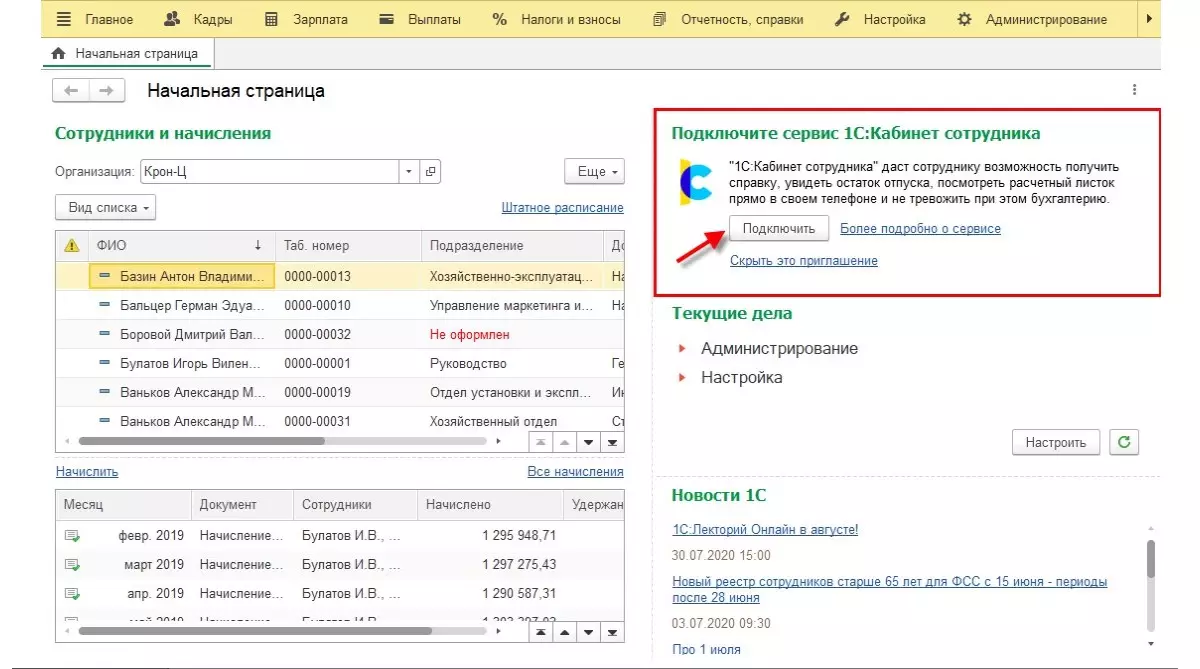Click the green refresh icon button
Screen dimensions: 1200x669
[x=1125, y=442]
